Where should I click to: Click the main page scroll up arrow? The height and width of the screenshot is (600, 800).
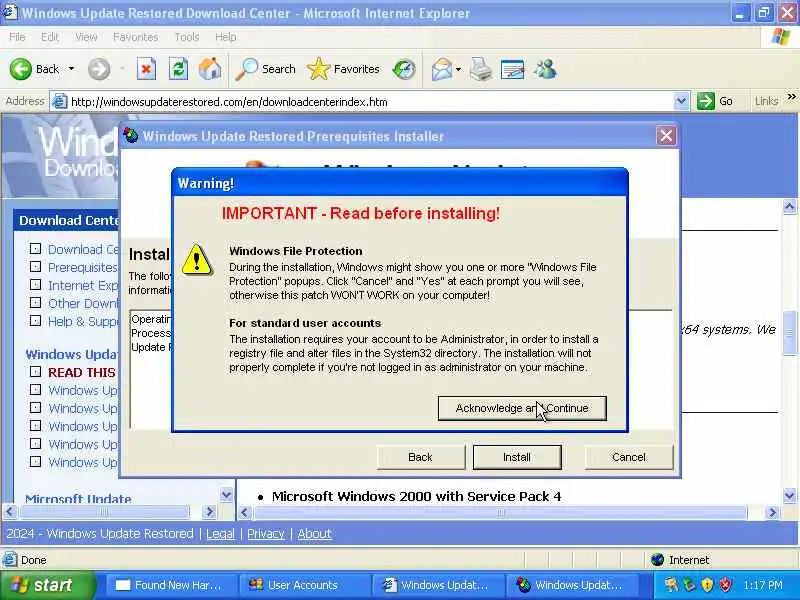789,207
